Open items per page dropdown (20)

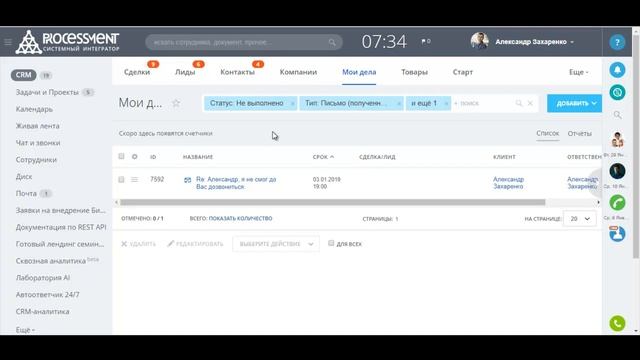point(580,219)
